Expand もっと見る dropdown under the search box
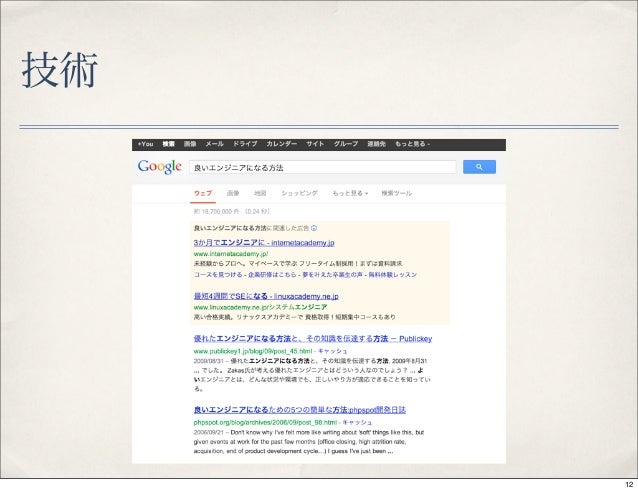Image resolution: width=638 pixels, height=491 pixels. pyautogui.click(x=350, y=193)
